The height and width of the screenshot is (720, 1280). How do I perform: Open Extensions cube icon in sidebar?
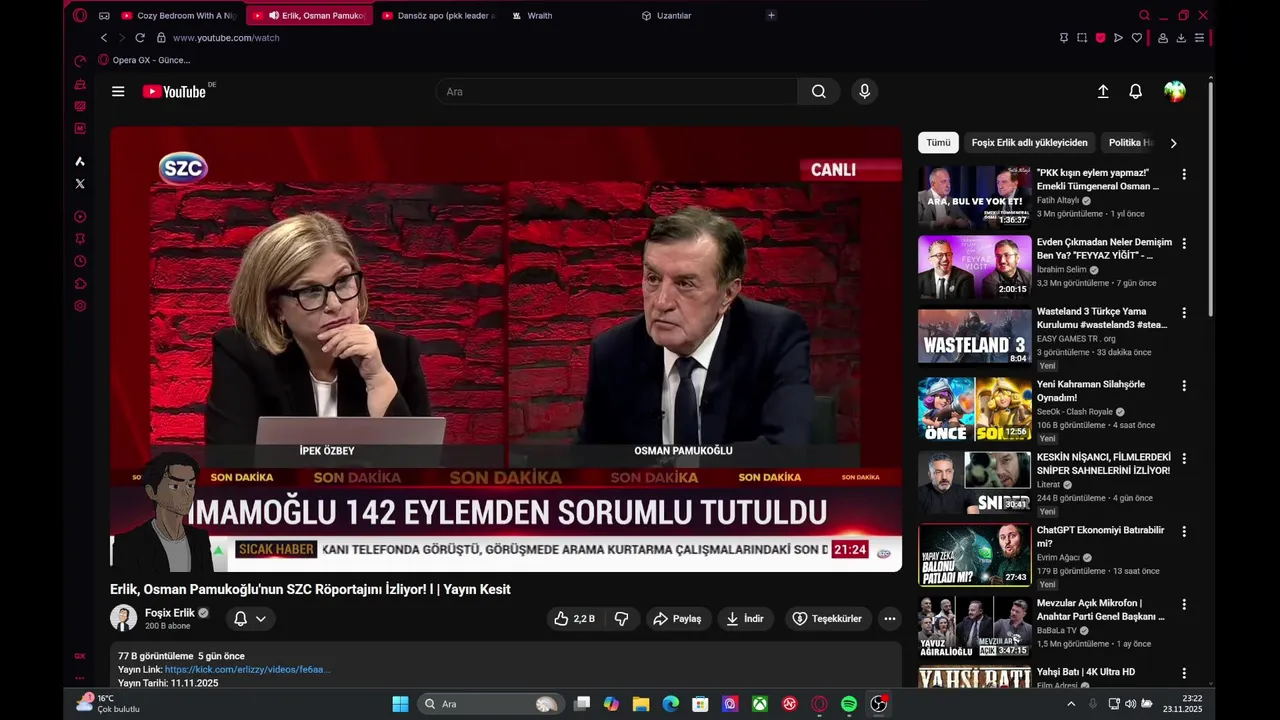click(80, 284)
